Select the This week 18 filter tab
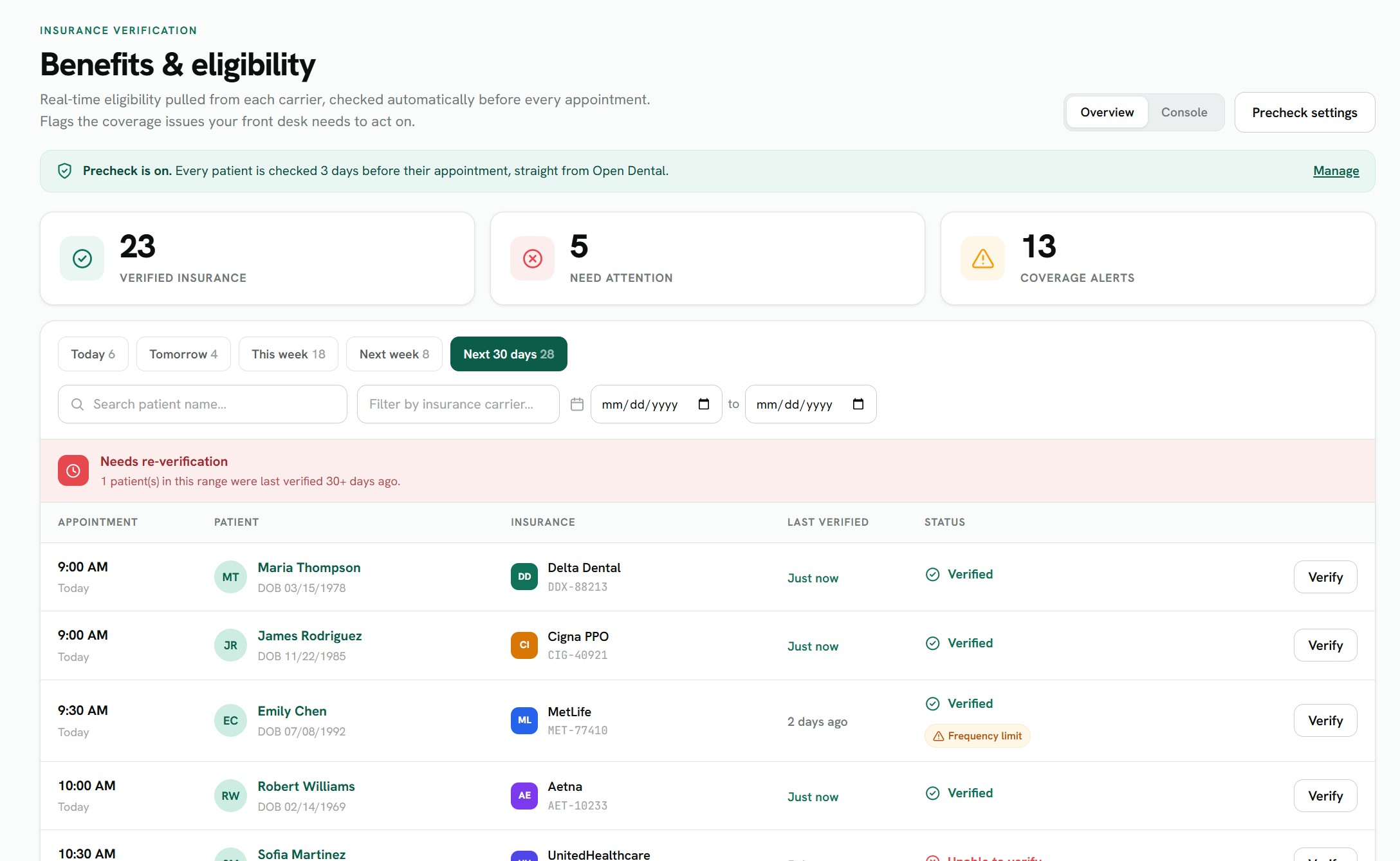 tap(288, 354)
